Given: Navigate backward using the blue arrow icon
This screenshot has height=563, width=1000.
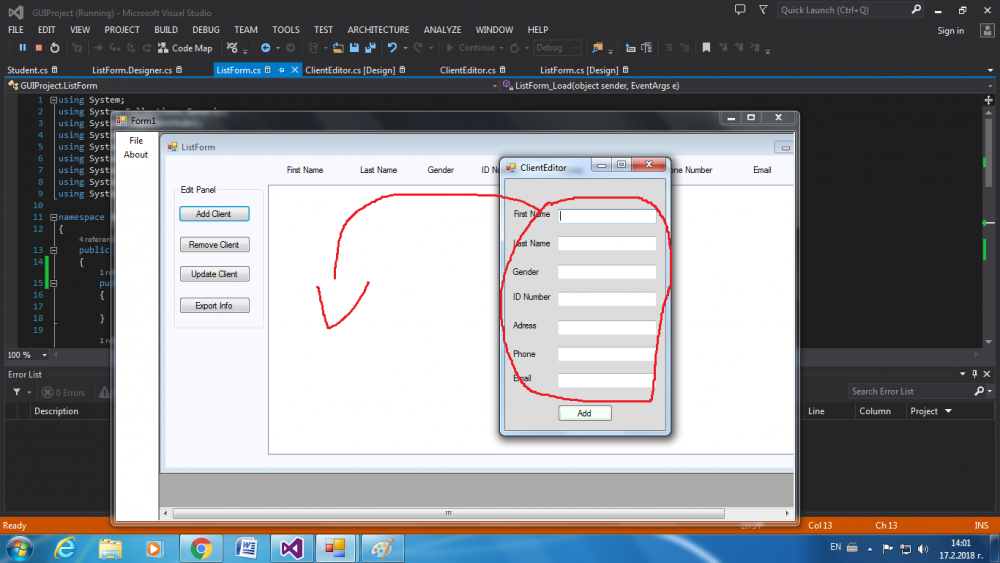Looking at the screenshot, I should coord(265,48).
